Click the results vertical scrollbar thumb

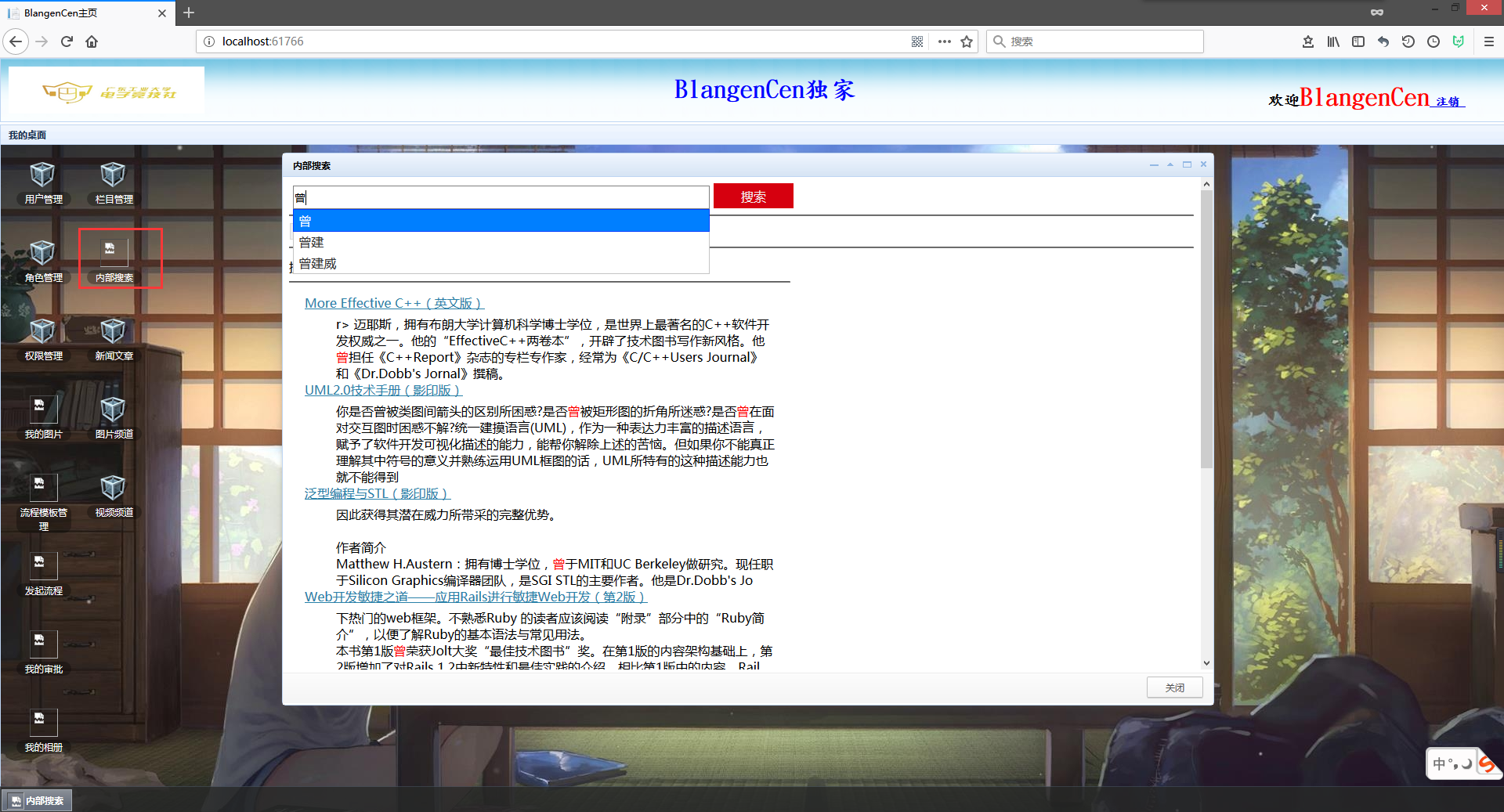point(1206,329)
